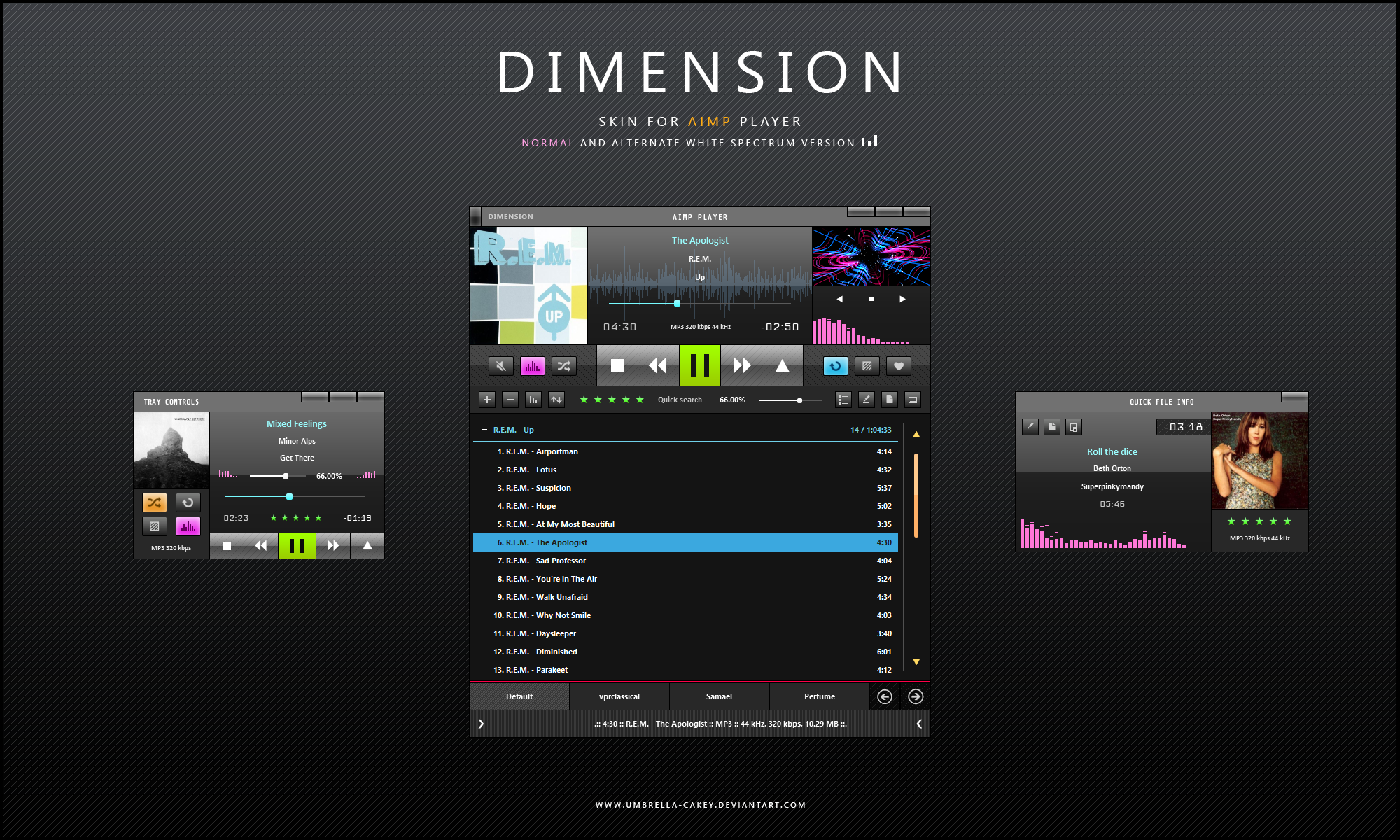Skip to previous track in main player
Image resolution: width=1400 pixels, height=840 pixels.
tap(658, 365)
